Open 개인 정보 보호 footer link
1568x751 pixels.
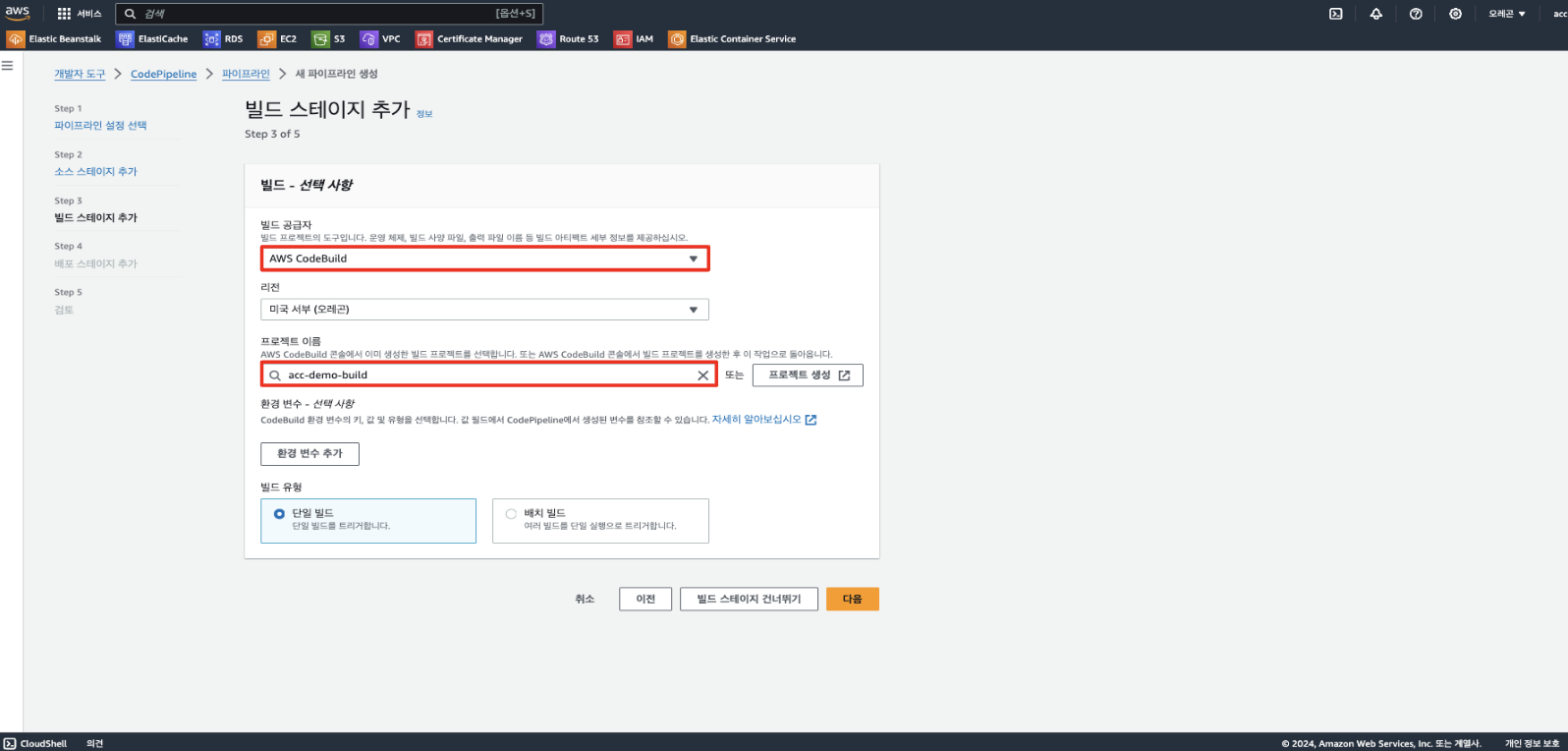[1532, 743]
